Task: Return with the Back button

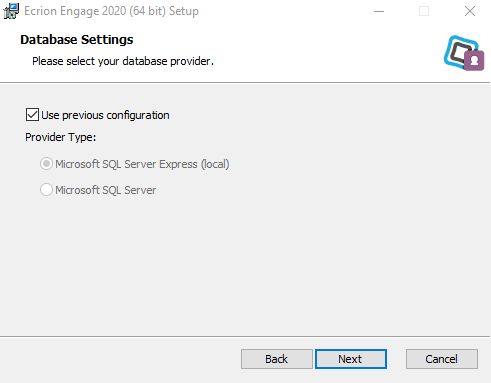Action: pyautogui.click(x=276, y=359)
